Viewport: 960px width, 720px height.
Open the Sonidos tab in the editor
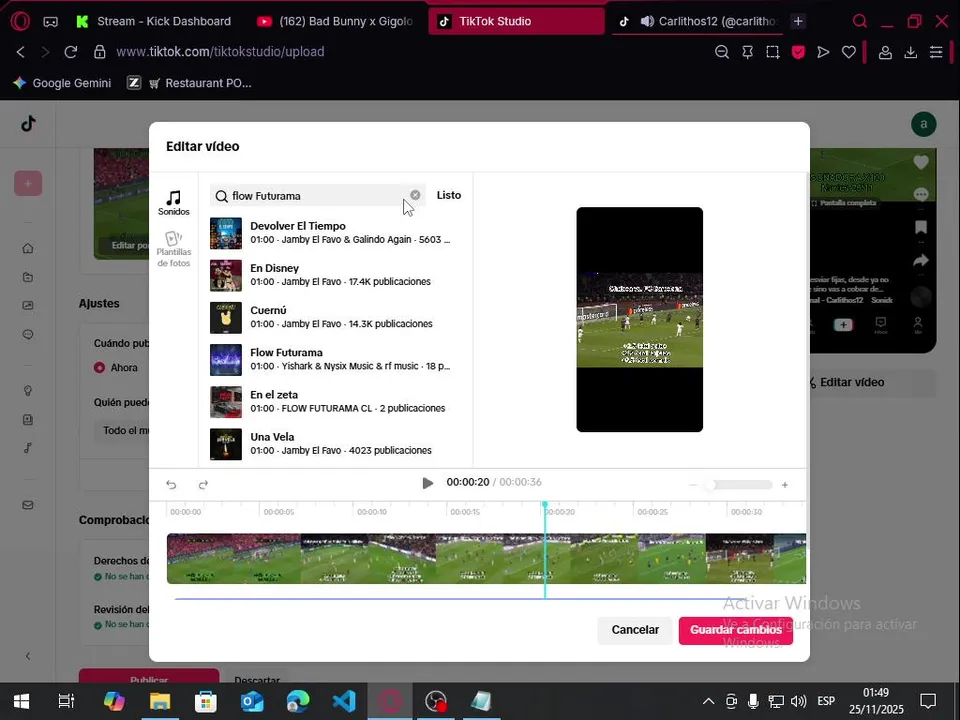point(174,203)
